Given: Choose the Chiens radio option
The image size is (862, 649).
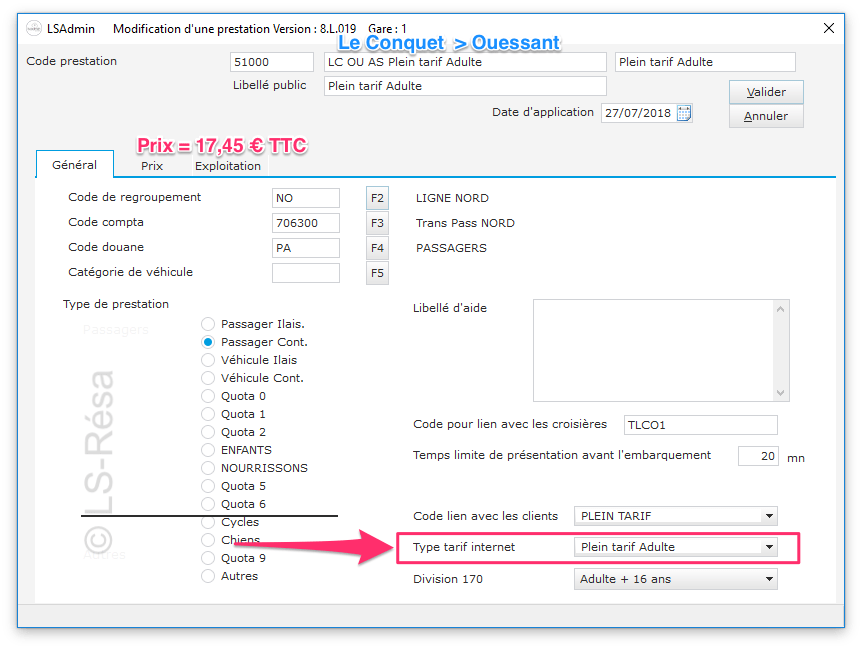Looking at the screenshot, I should click(208, 540).
